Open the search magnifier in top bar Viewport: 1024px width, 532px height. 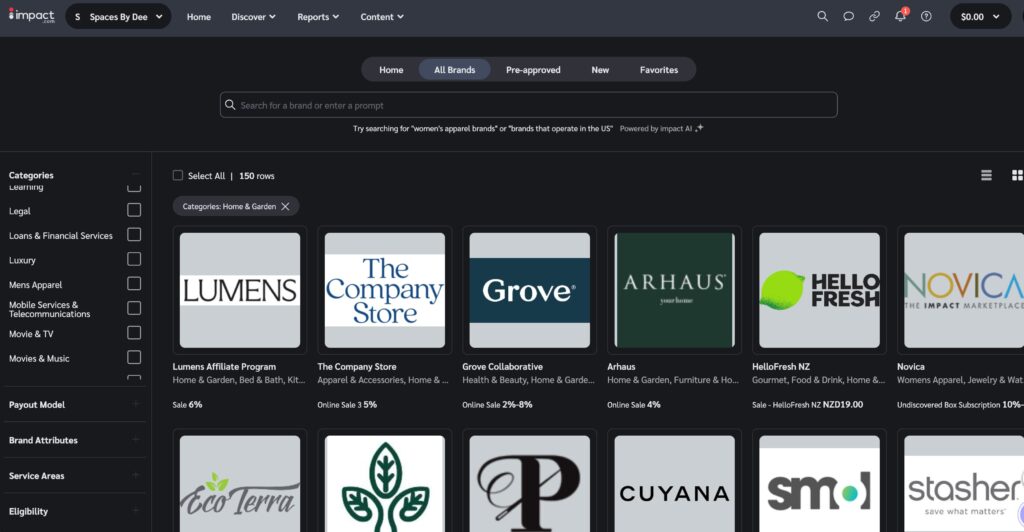pos(822,16)
